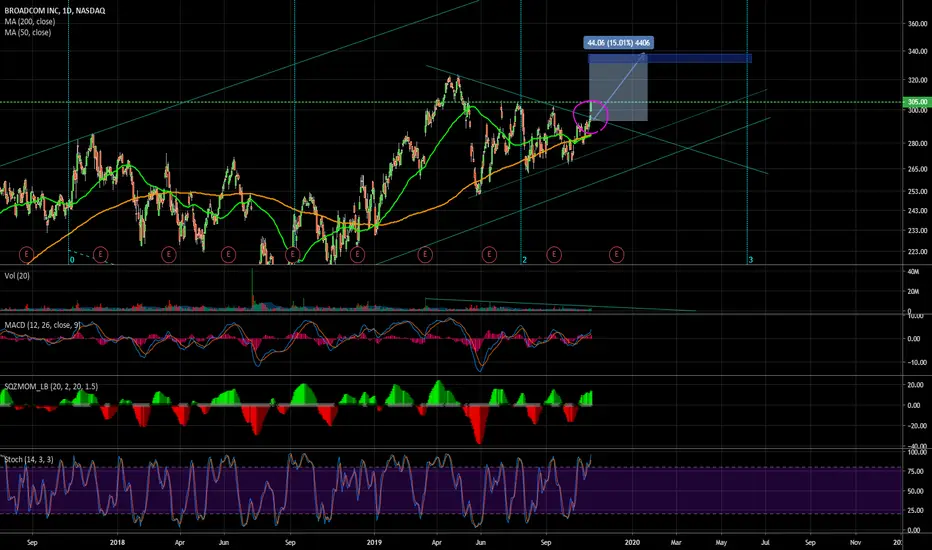Select the earnings marker near June 2019
932x550 pixels.
pos(489,255)
